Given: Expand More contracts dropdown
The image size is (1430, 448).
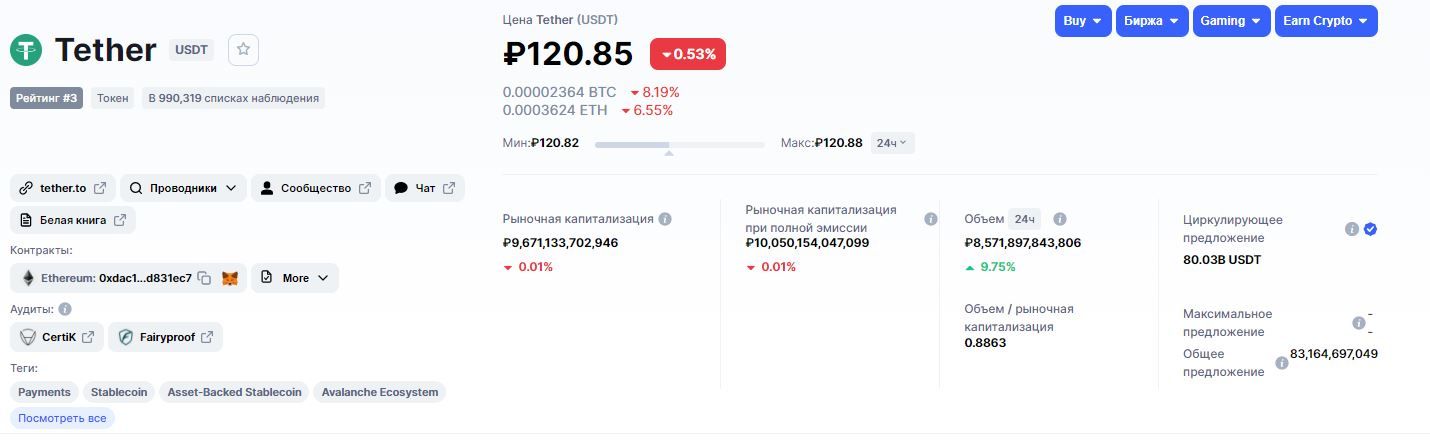Looking at the screenshot, I should [295, 278].
